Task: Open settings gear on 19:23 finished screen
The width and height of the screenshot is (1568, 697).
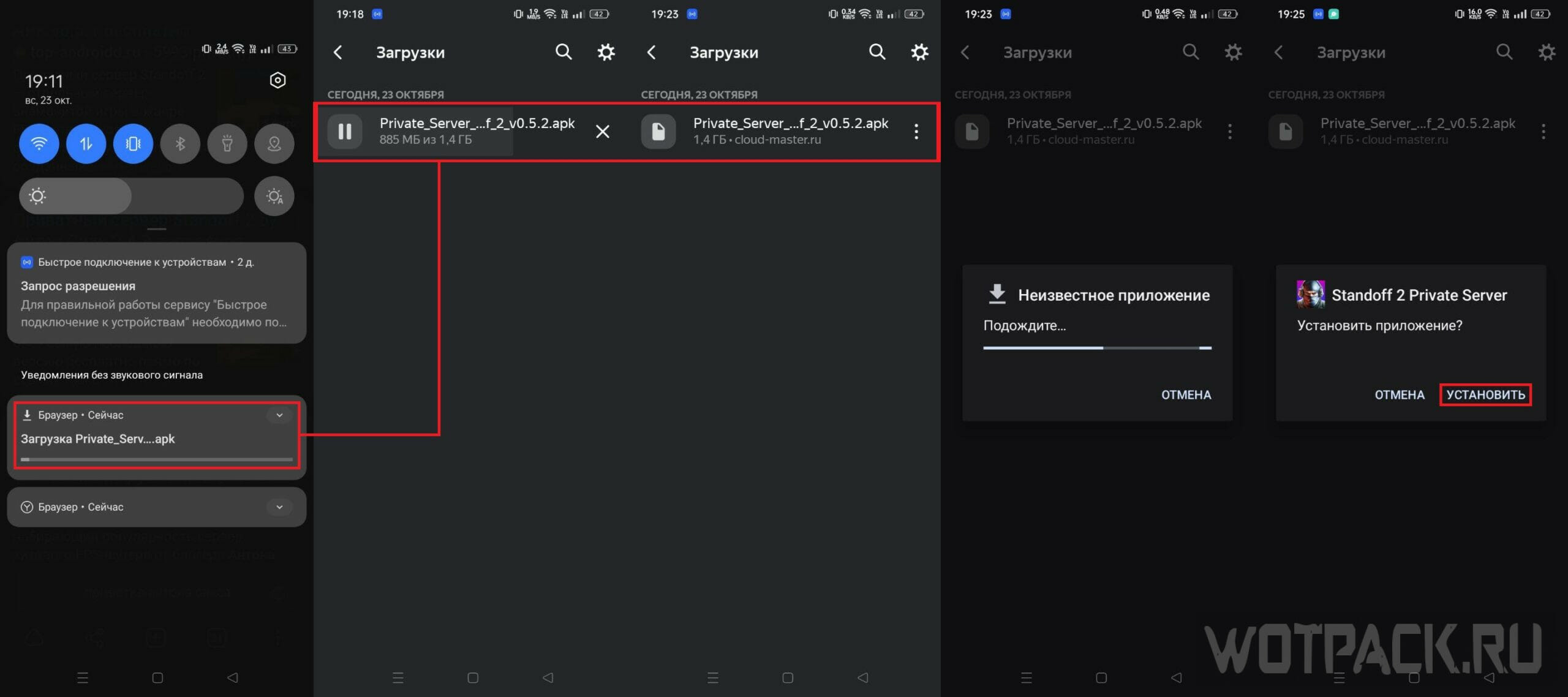Action: [919, 52]
